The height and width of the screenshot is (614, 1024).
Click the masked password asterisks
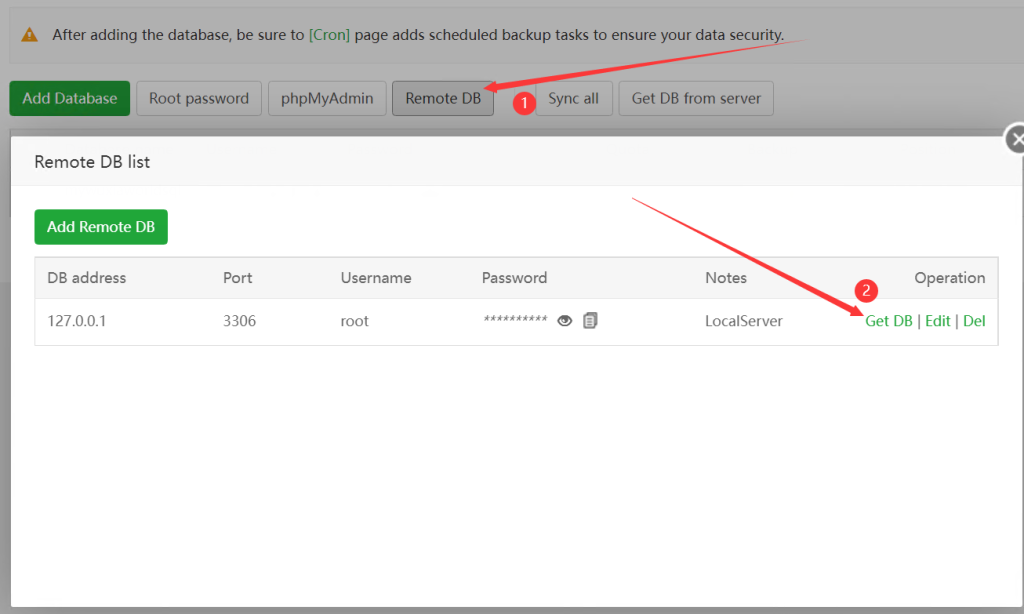[515, 319]
